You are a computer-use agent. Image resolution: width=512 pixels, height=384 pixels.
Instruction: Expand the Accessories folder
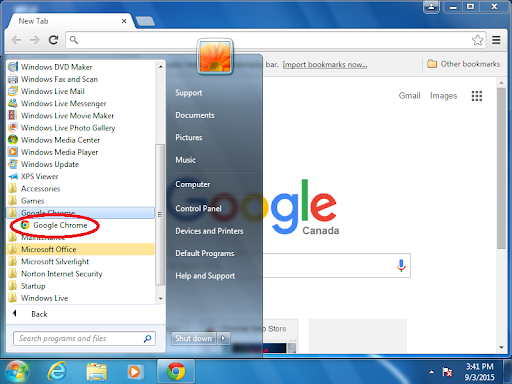click(80, 189)
